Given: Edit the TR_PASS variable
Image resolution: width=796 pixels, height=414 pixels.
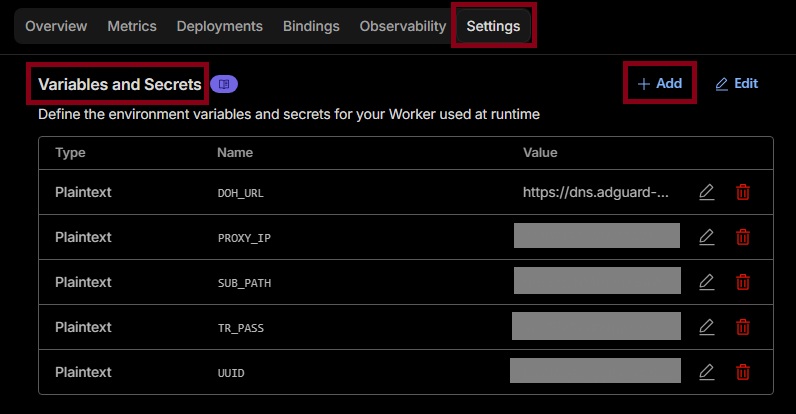Looking at the screenshot, I should pos(707,327).
